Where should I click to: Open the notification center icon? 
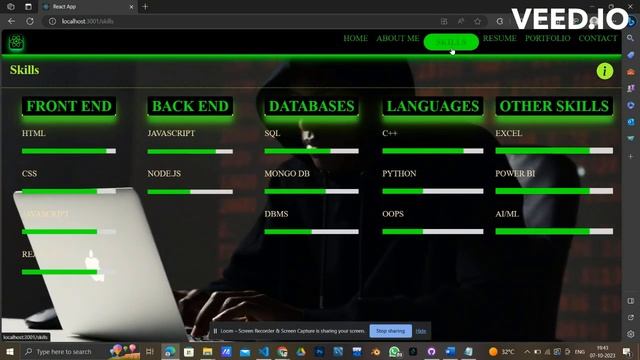627,351
